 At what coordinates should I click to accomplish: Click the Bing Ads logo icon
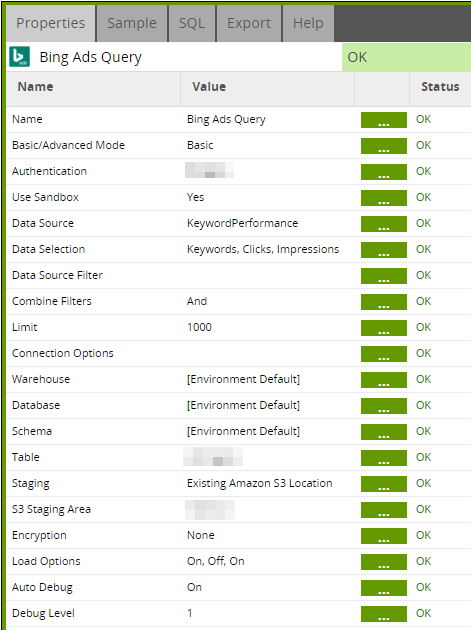click(x=19, y=57)
